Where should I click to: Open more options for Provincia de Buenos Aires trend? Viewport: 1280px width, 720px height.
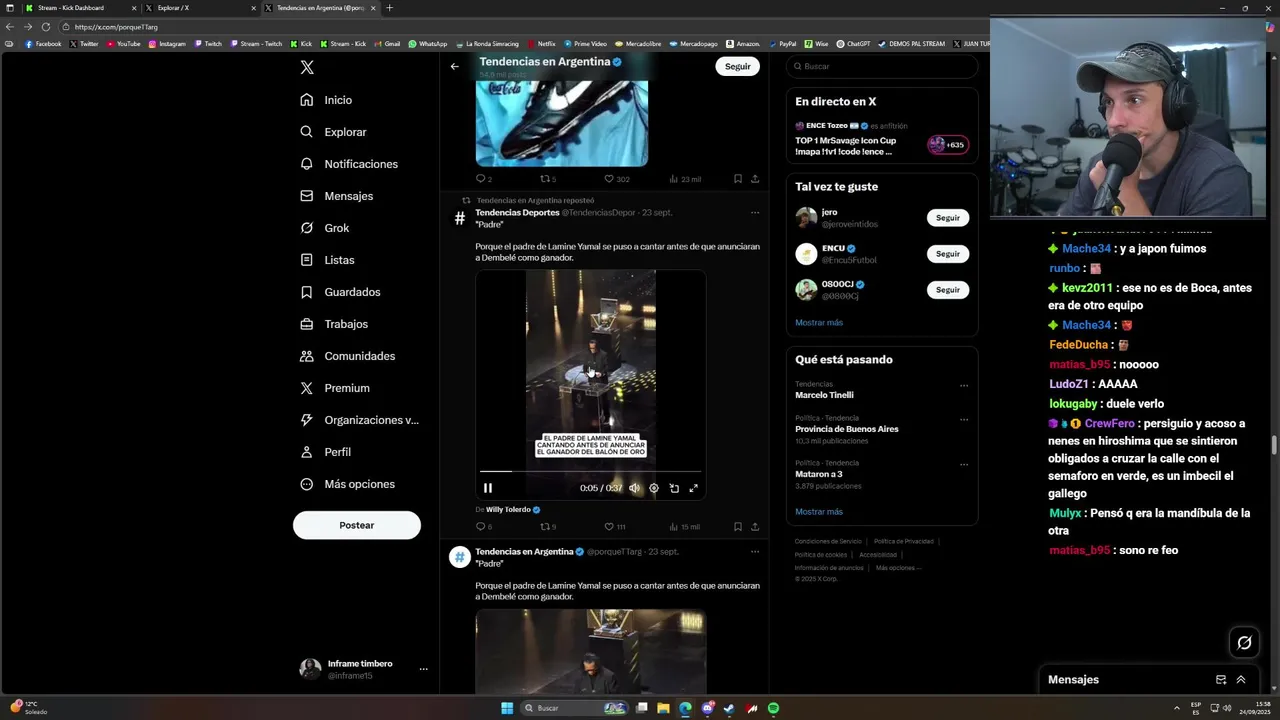(964, 420)
